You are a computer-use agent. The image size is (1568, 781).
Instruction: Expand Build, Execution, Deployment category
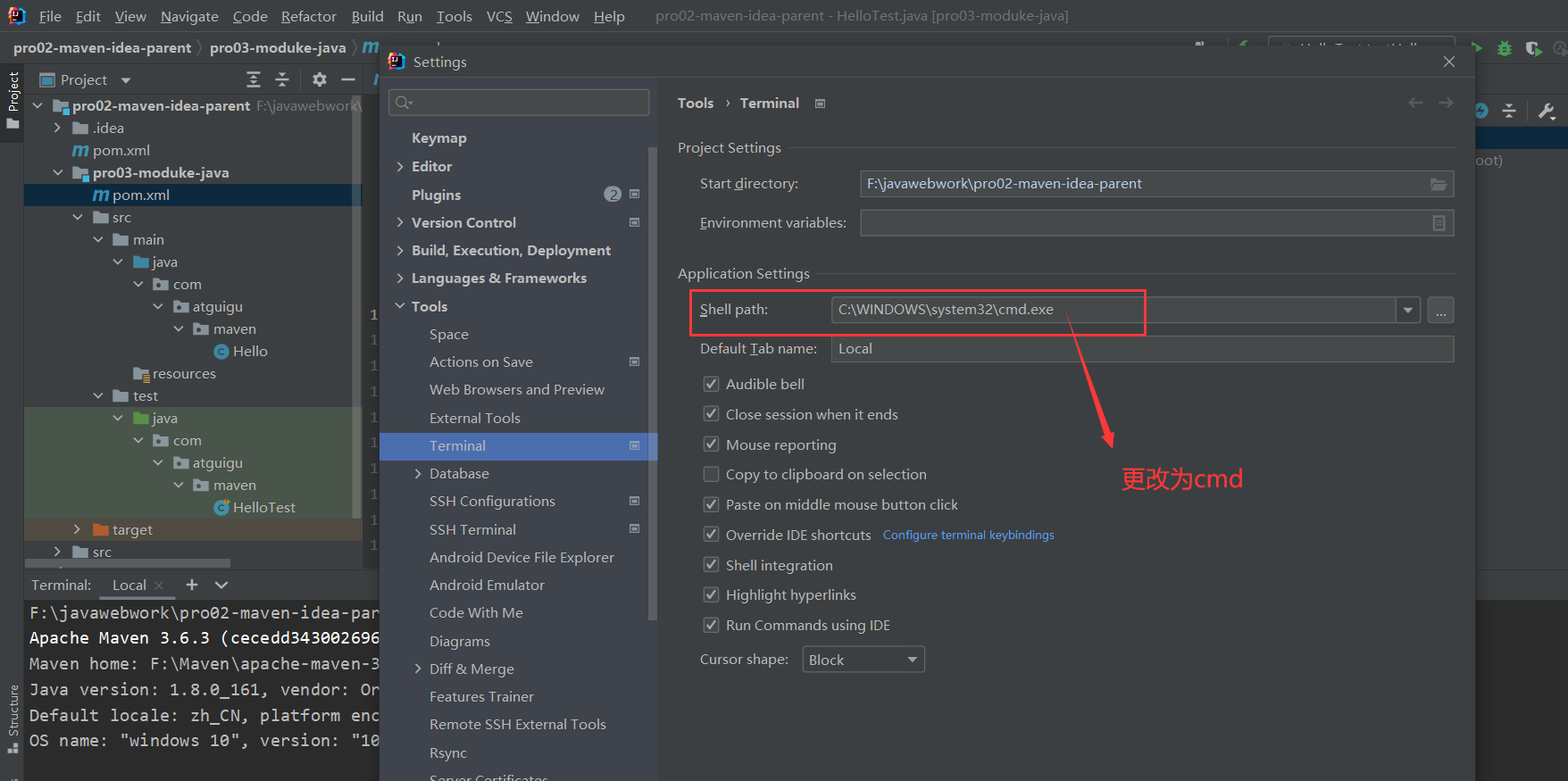click(x=400, y=251)
